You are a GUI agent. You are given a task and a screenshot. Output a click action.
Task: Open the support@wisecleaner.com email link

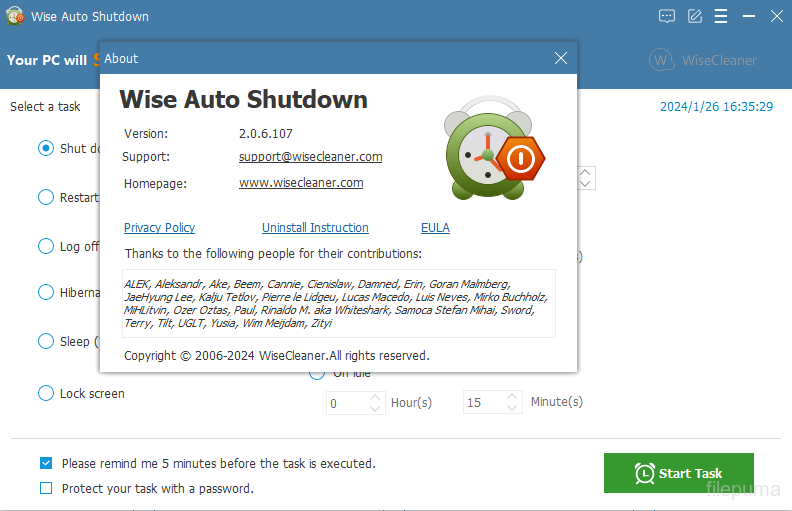click(310, 157)
